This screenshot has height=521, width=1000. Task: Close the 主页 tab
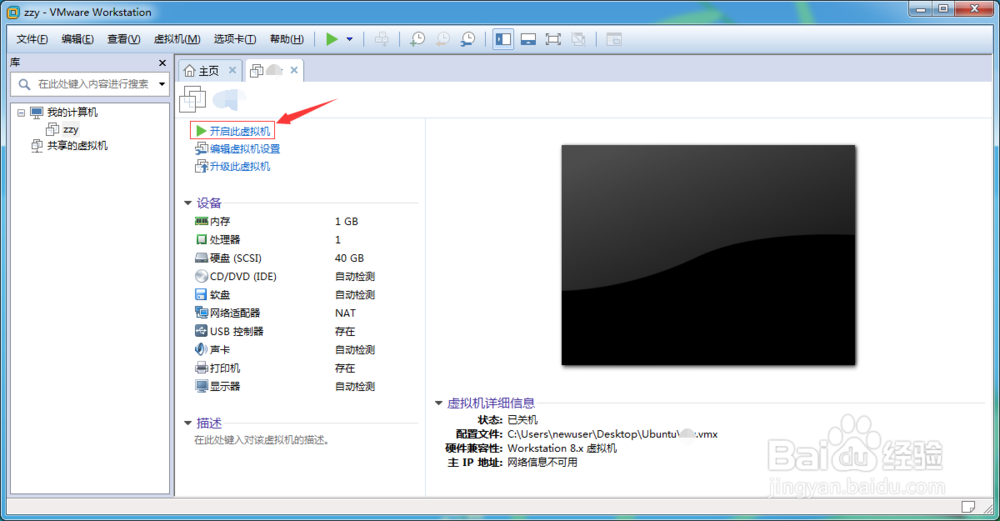tap(232, 70)
